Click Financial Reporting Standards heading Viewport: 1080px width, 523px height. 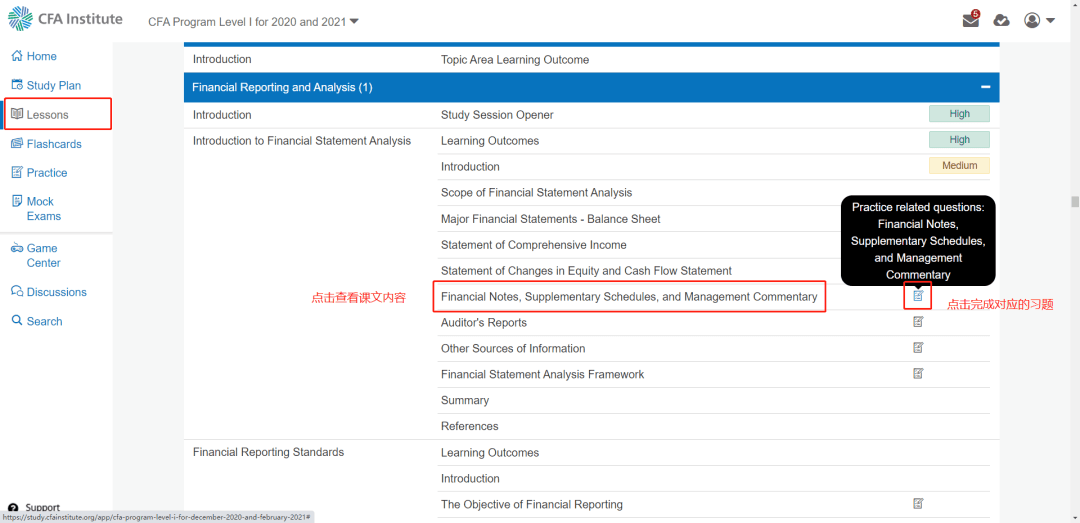[268, 453]
